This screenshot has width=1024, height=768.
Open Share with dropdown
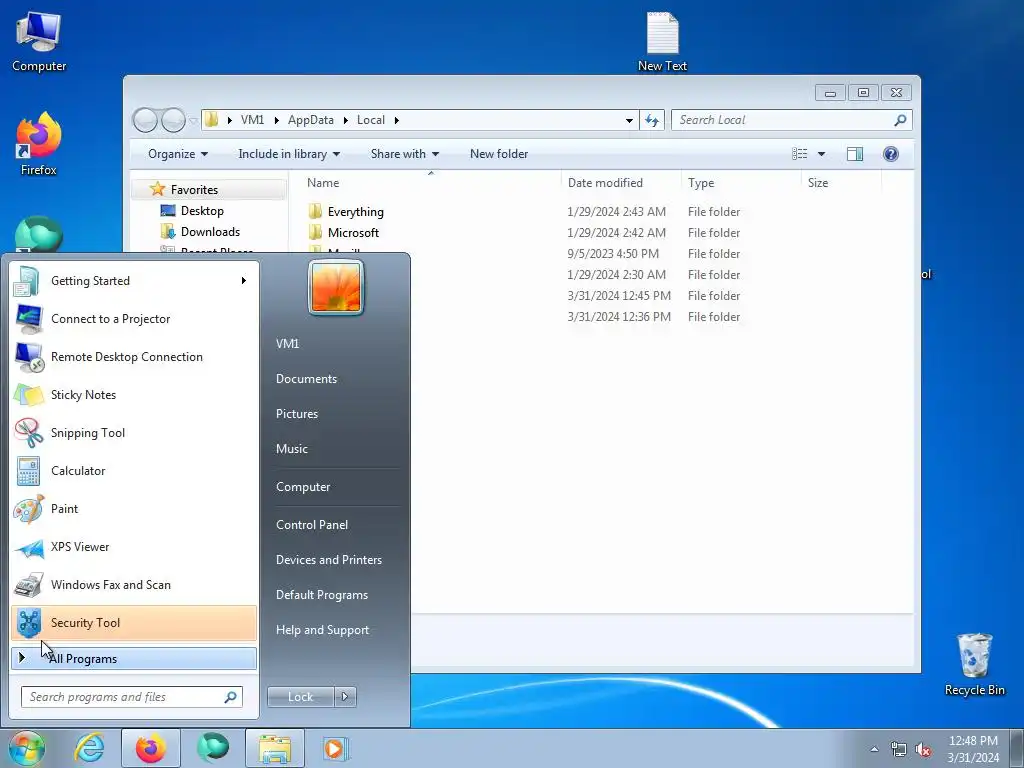click(x=405, y=153)
